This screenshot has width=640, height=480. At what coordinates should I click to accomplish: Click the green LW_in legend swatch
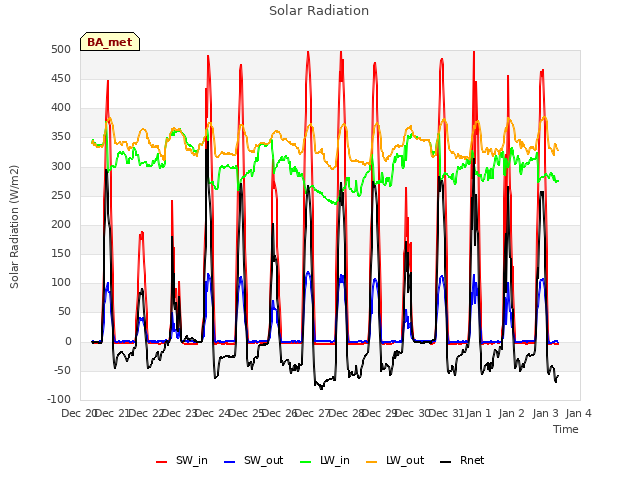pos(306,462)
